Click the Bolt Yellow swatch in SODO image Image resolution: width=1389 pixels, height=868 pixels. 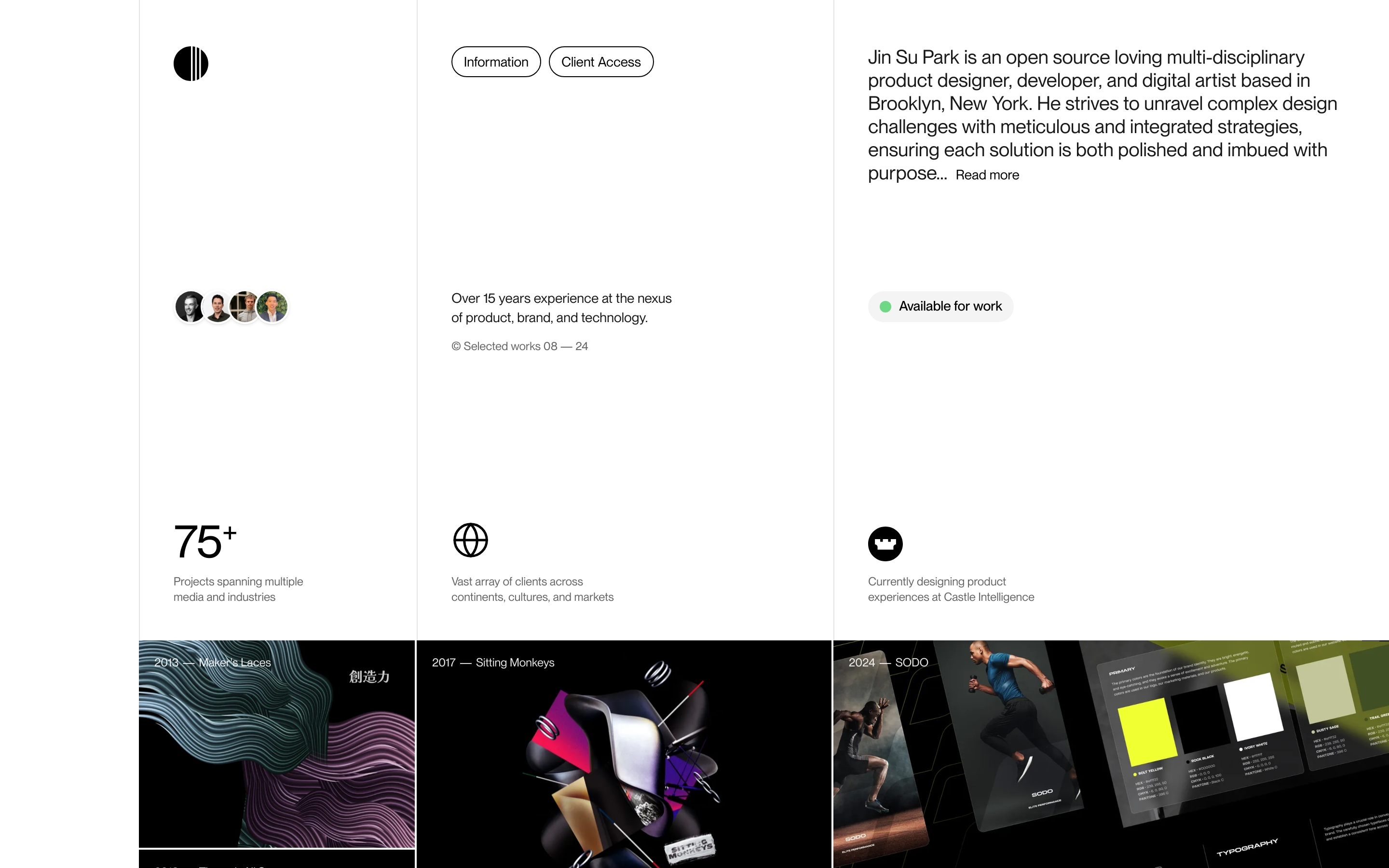[x=1146, y=732]
